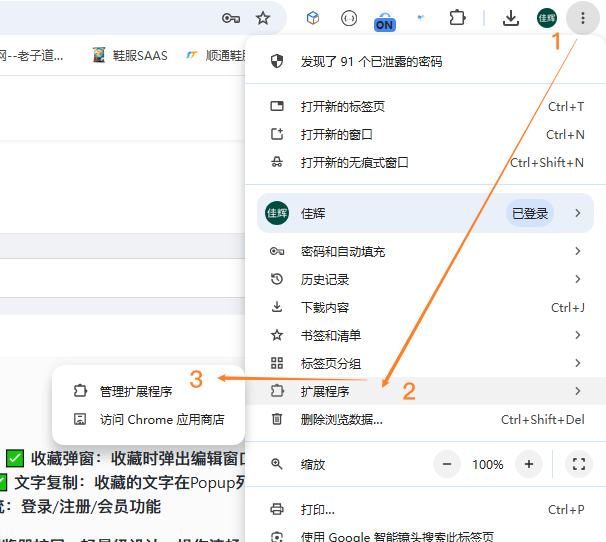Expand 扩展程序 submenu
This screenshot has width=606, height=542.
pyautogui.click(x=425, y=391)
